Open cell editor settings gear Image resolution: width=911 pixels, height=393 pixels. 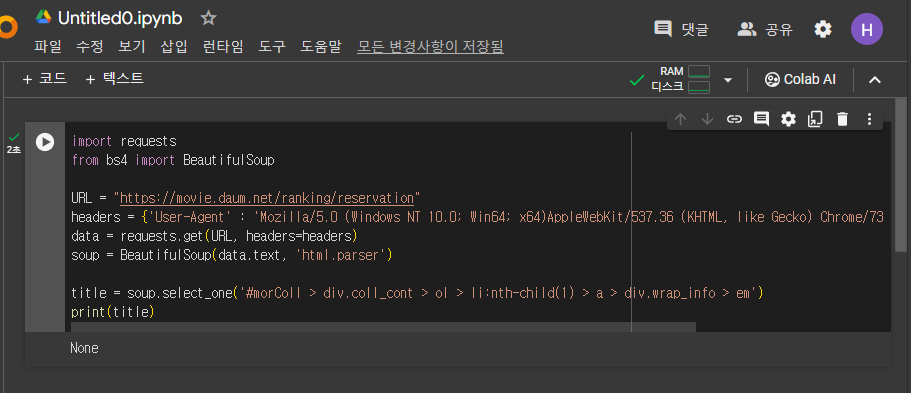tap(788, 119)
